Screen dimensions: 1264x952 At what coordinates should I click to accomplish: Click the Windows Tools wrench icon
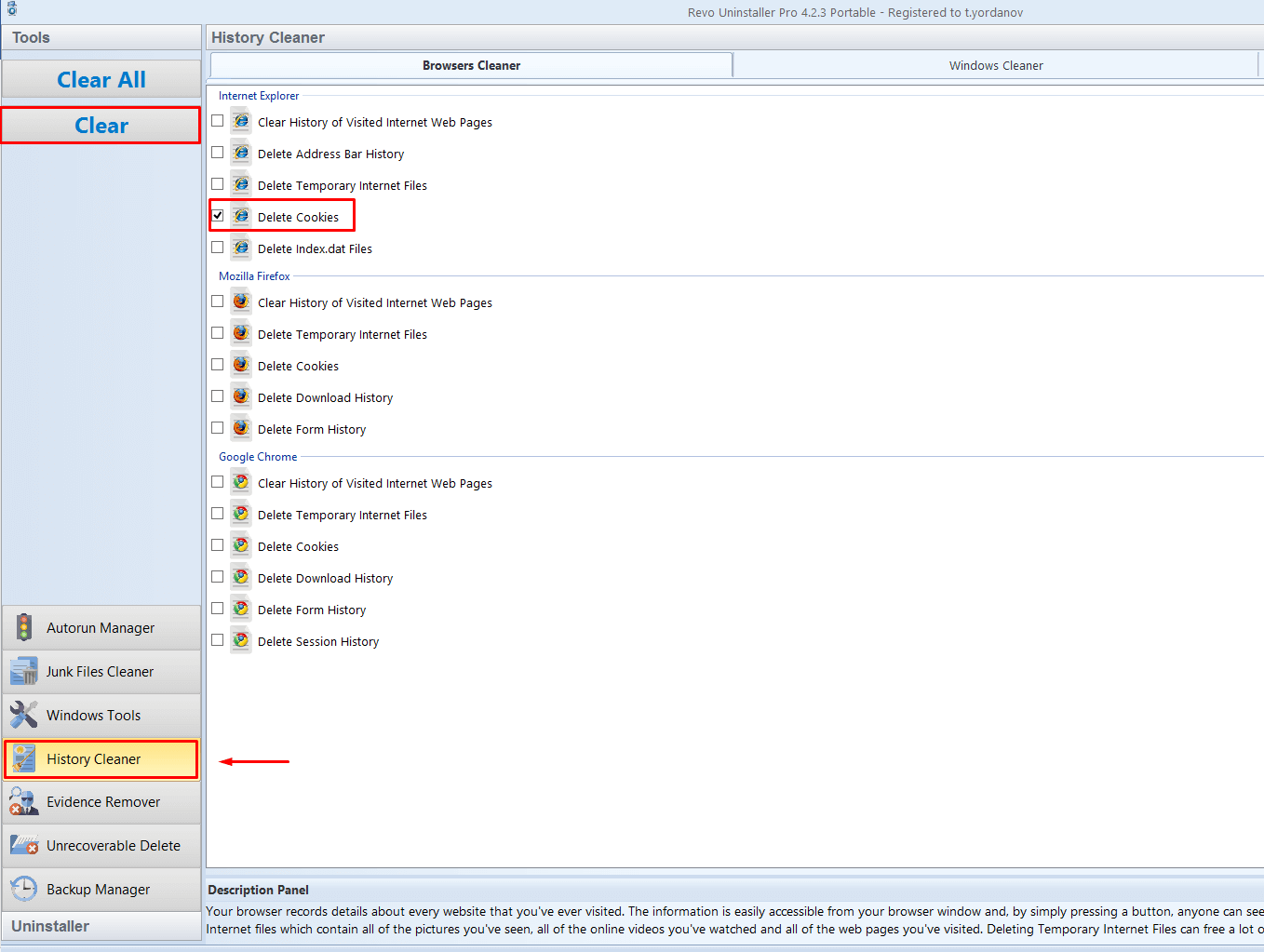24,715
